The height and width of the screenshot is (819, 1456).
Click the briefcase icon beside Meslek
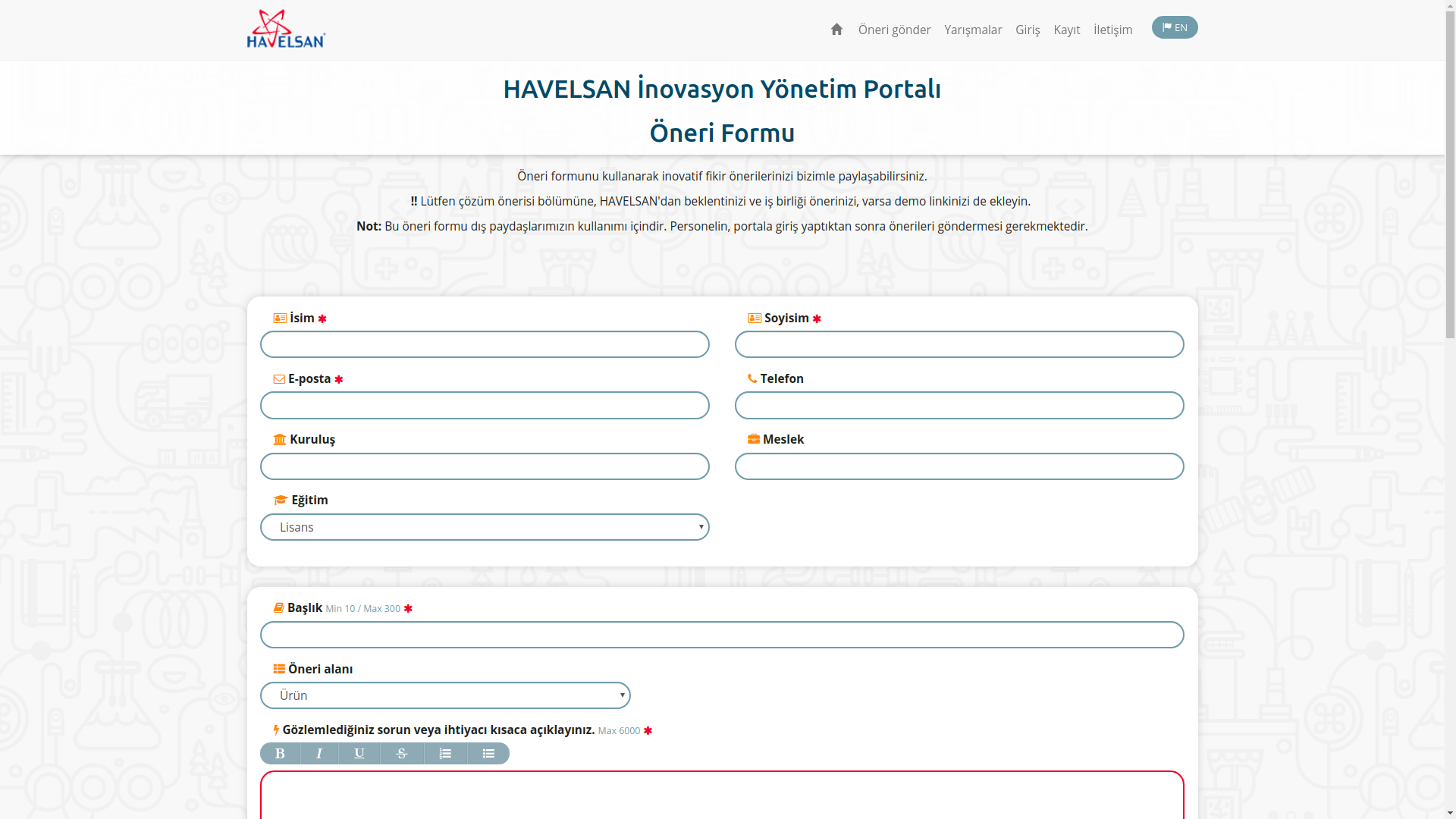point(754,439)
